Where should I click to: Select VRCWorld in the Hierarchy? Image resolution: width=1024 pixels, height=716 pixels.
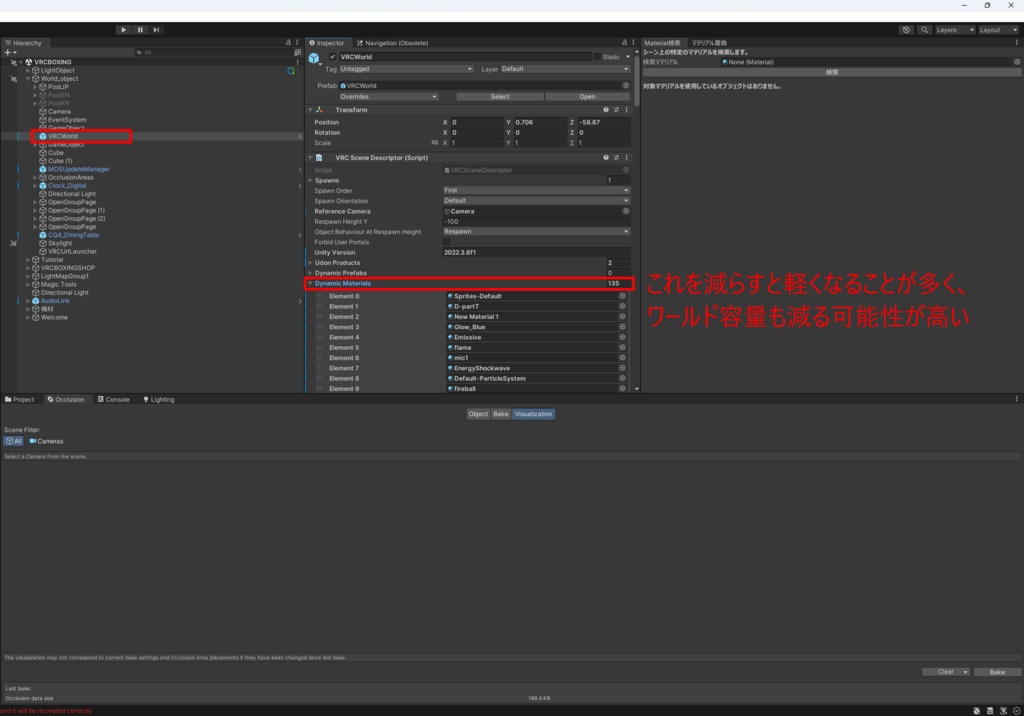pyautogui.click(x=63, y=135)
